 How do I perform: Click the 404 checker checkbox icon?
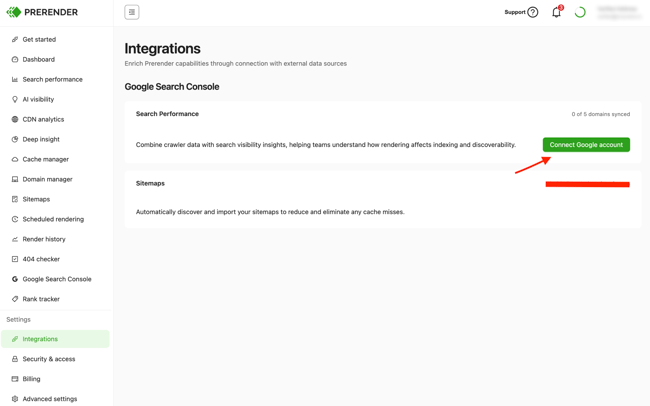pyautogui.click(x=15, y=259)
